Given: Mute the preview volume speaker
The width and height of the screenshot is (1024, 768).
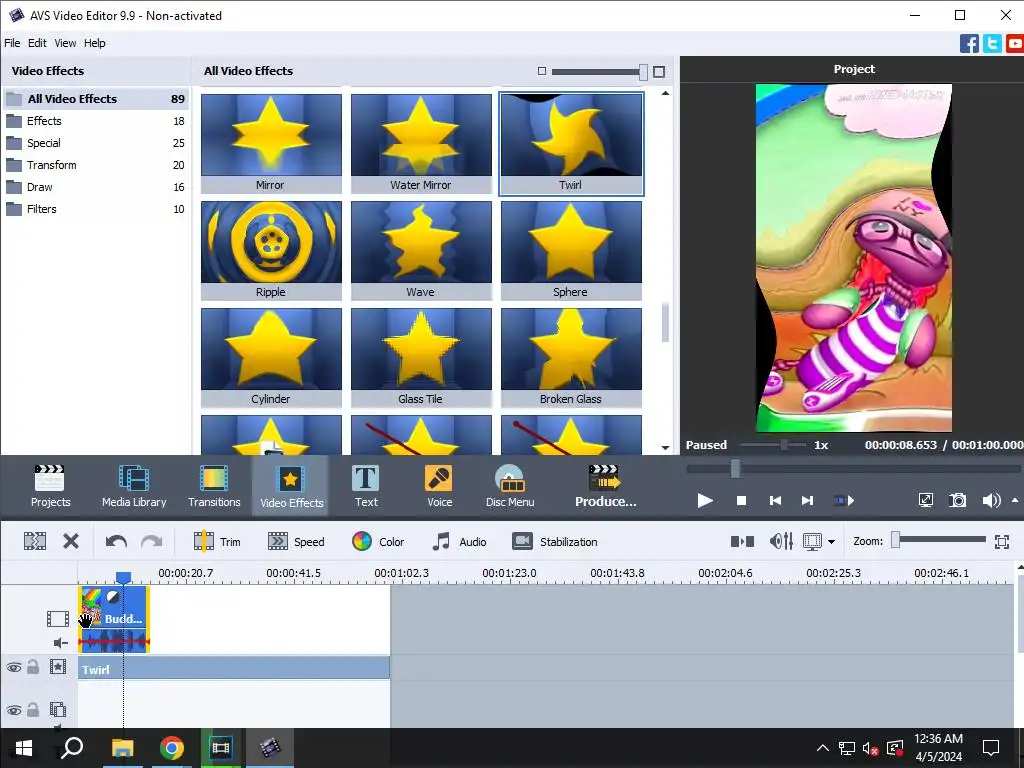Looking at the screenshot, I should click(x=991, y=501).
